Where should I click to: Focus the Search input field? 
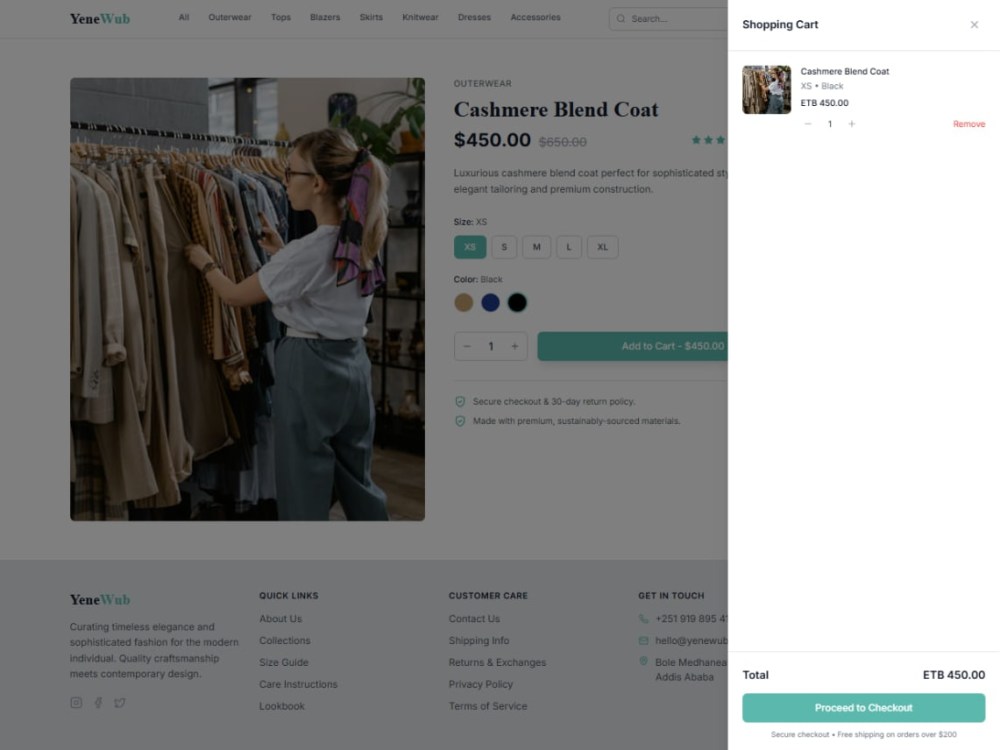[668, 18]
